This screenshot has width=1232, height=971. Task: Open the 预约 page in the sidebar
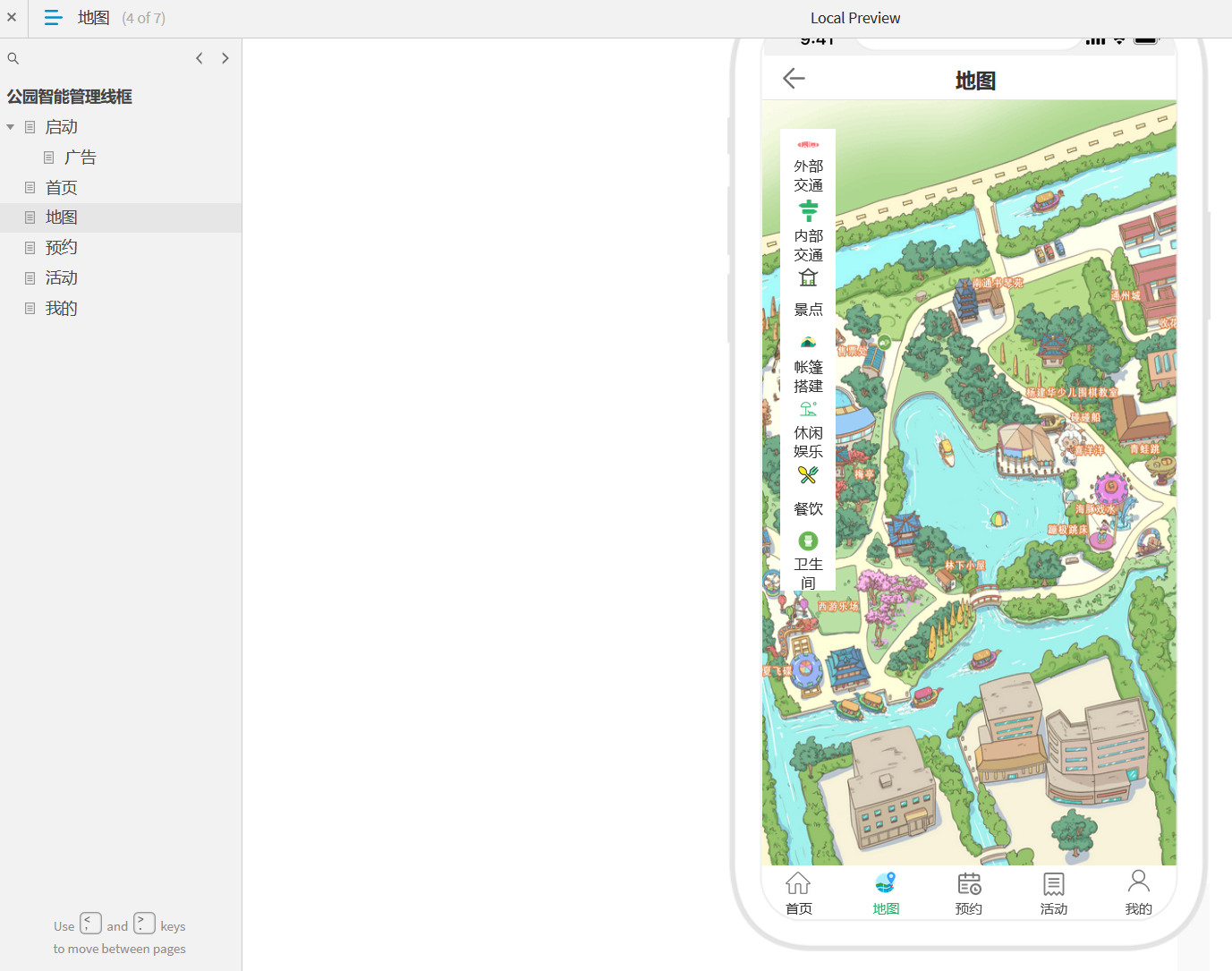click(61, 248)
